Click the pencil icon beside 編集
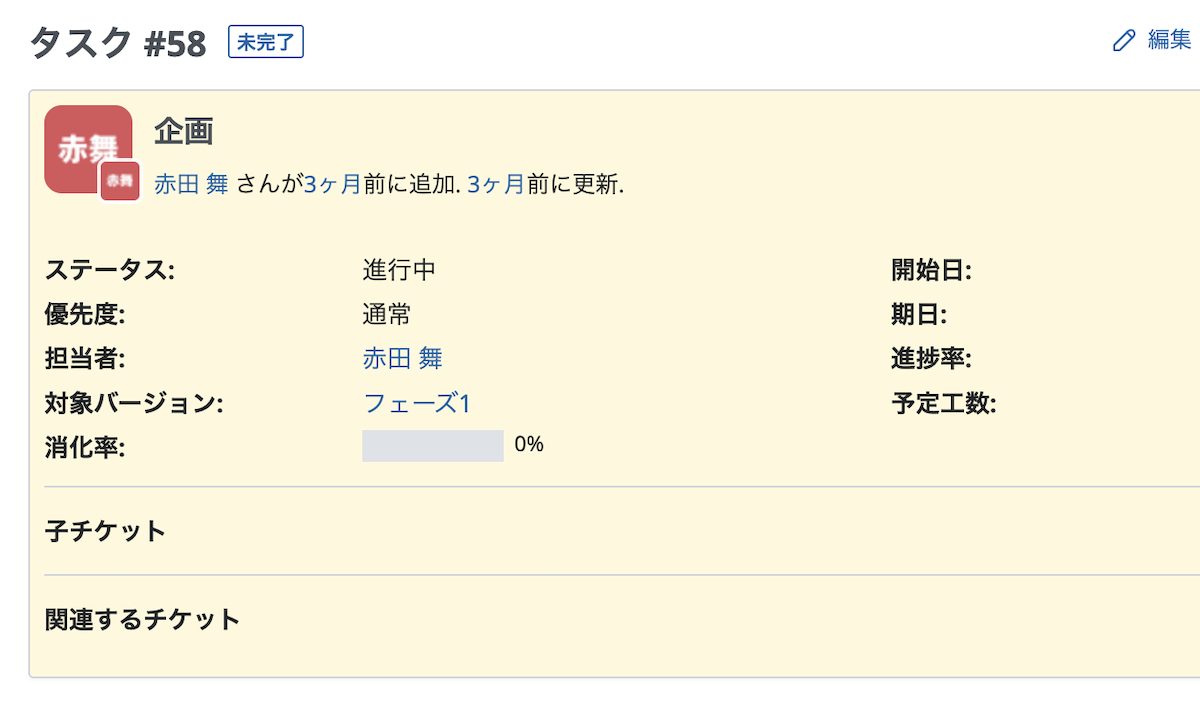The height and width of the screenshot is (703, 1200). [1124, 41]
